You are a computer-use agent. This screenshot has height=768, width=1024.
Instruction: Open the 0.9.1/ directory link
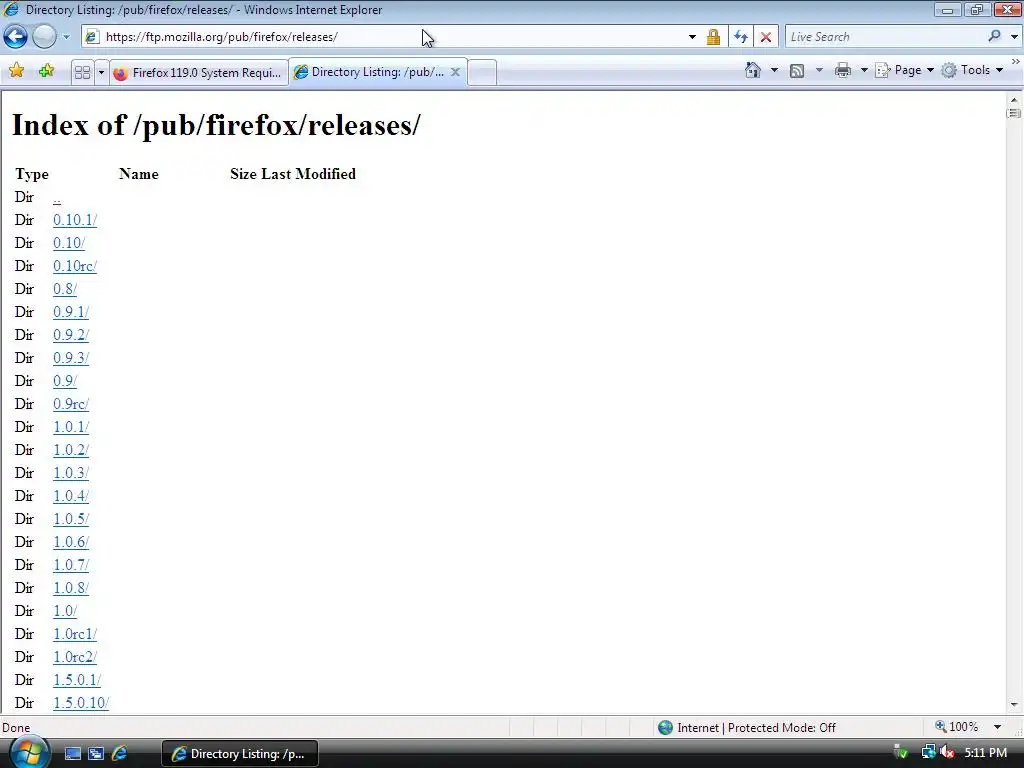(x=71, y=312)
